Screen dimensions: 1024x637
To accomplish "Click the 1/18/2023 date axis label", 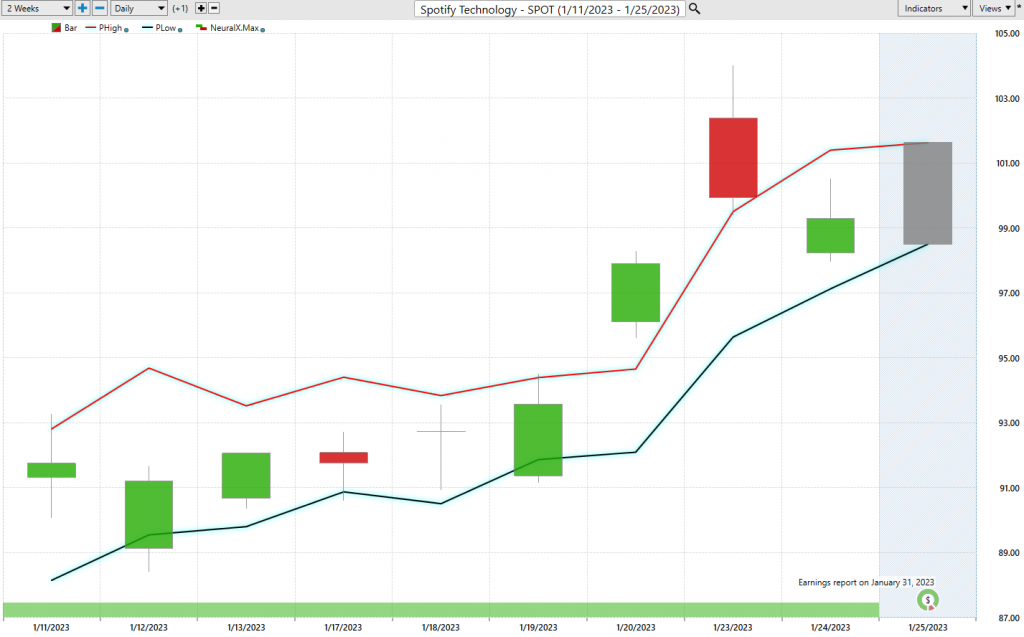I will coord(440,627).
